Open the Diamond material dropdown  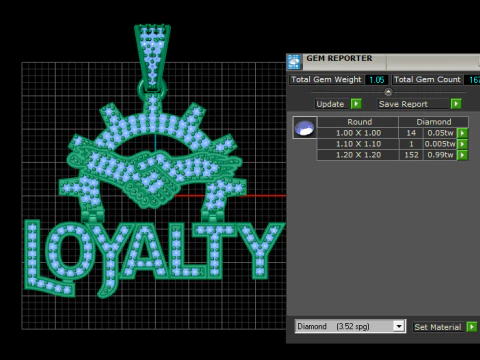[399, 326]
